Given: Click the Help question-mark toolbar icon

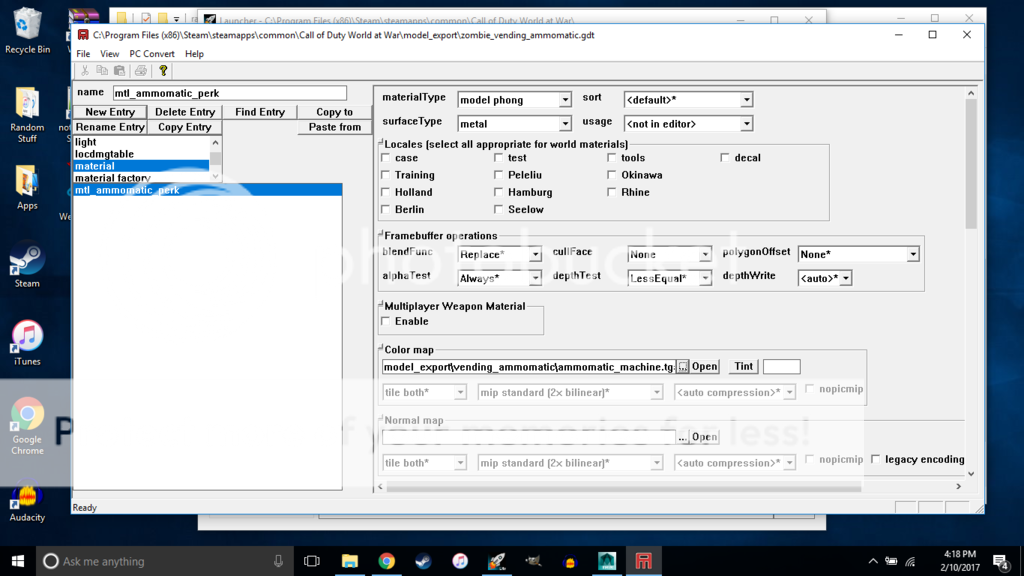Looking at the screenshot, I should point(163,71).
